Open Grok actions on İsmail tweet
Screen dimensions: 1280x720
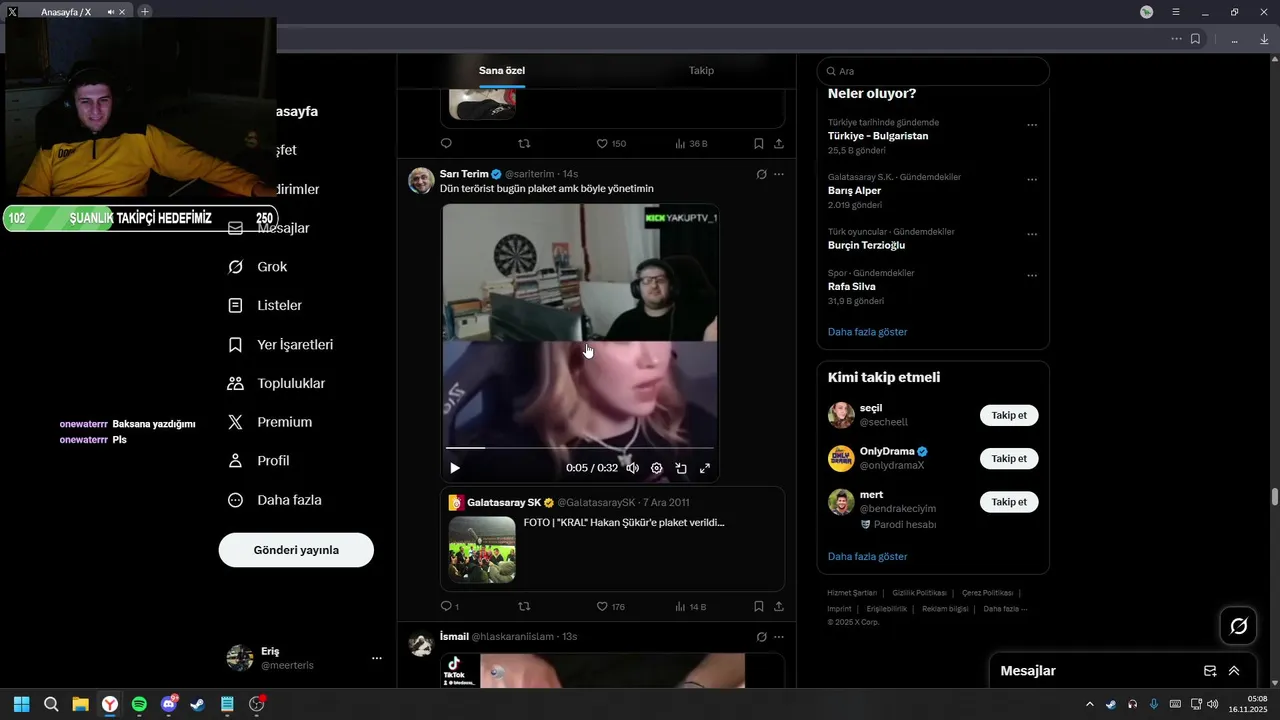pos(761,637)
